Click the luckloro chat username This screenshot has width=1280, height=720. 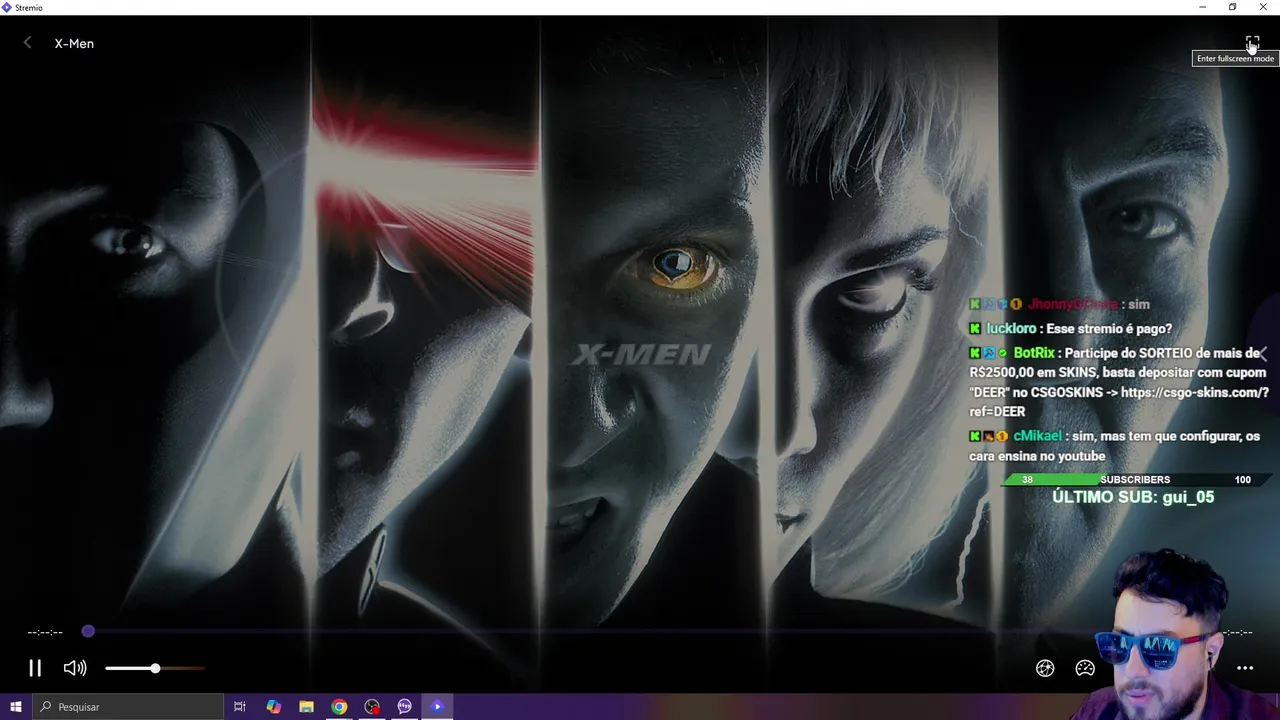[x=1011, y=328]
